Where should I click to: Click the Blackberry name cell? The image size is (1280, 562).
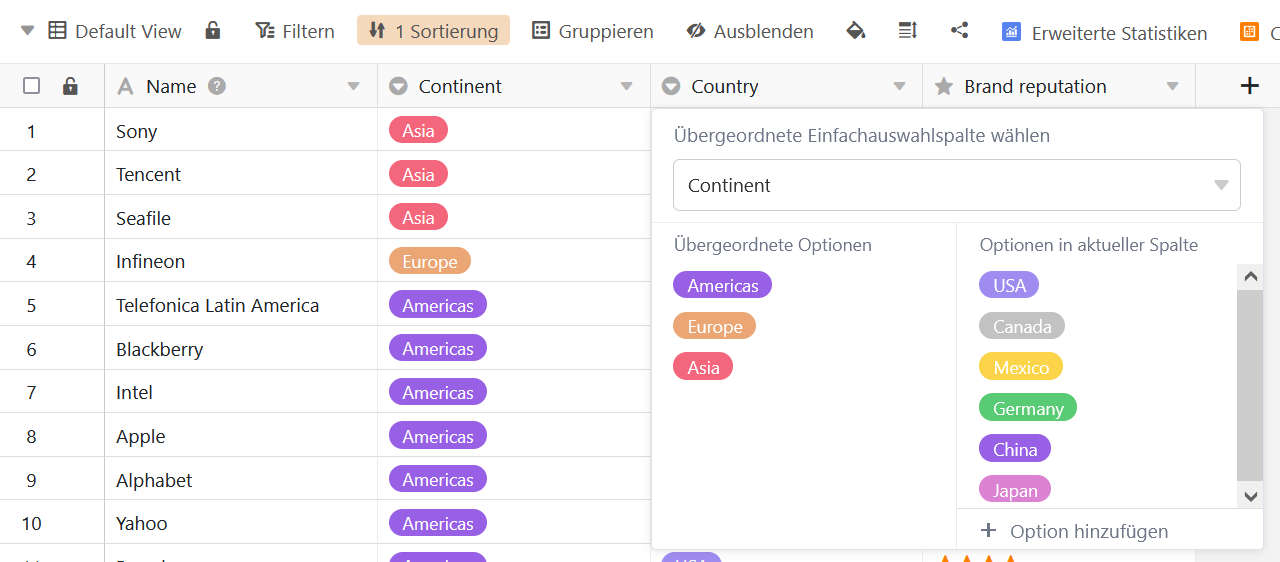point(241,348)
